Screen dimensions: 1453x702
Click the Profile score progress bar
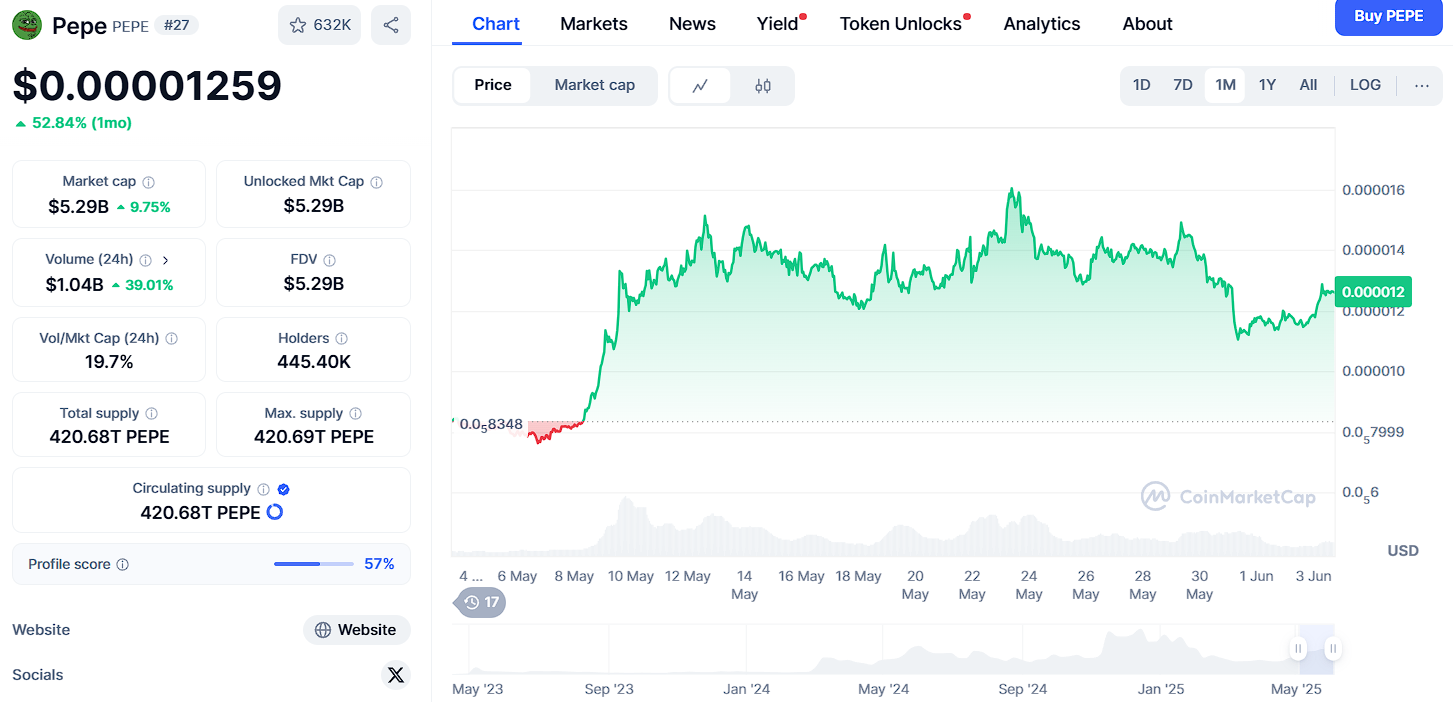pyautogui.click(x=314, y=564)
